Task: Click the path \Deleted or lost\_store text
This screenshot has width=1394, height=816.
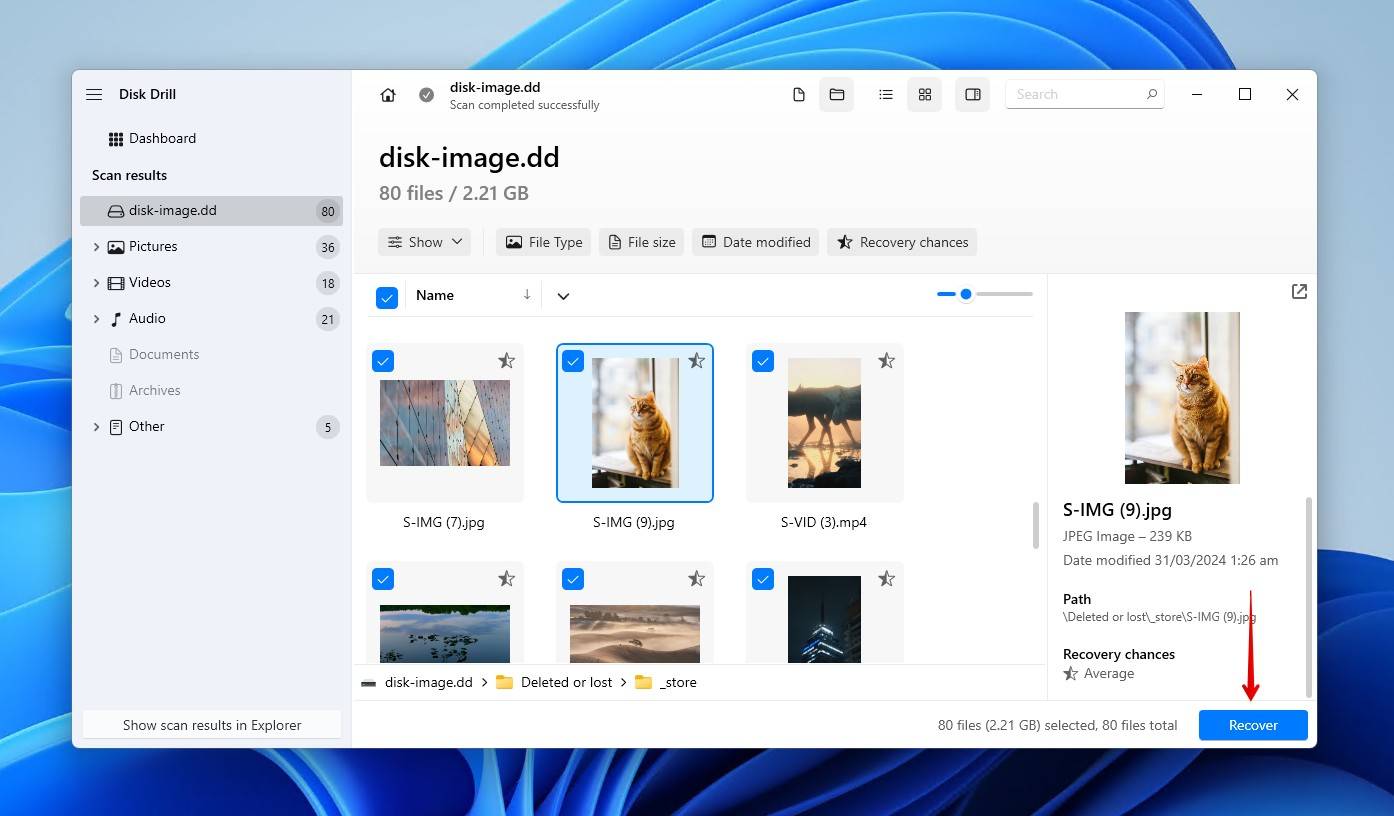Action: click(x=1159, y=617)
